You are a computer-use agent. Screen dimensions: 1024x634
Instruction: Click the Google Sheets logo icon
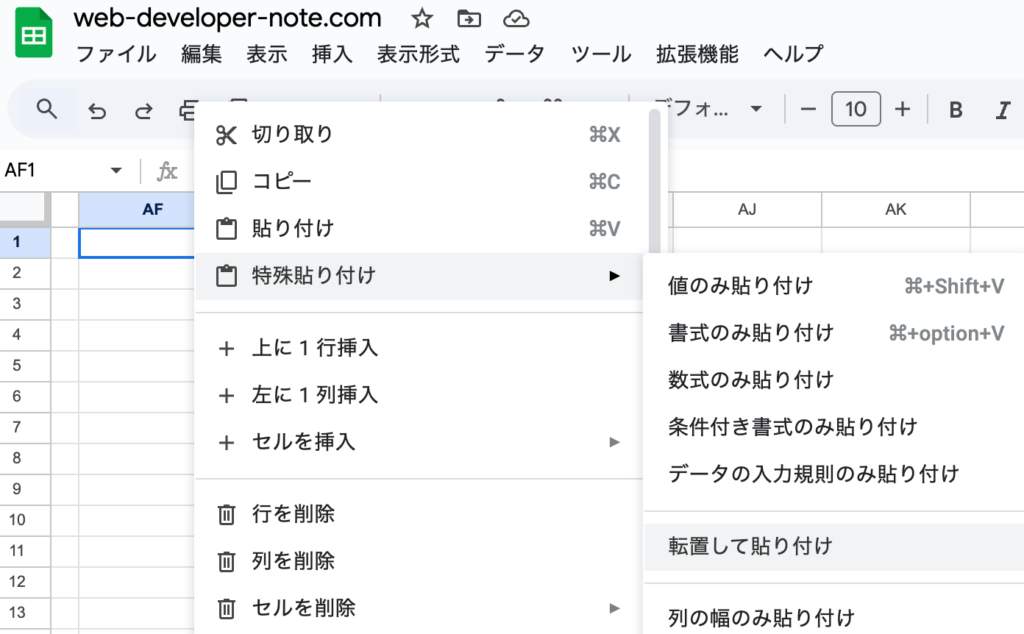(x=33, y=35)
